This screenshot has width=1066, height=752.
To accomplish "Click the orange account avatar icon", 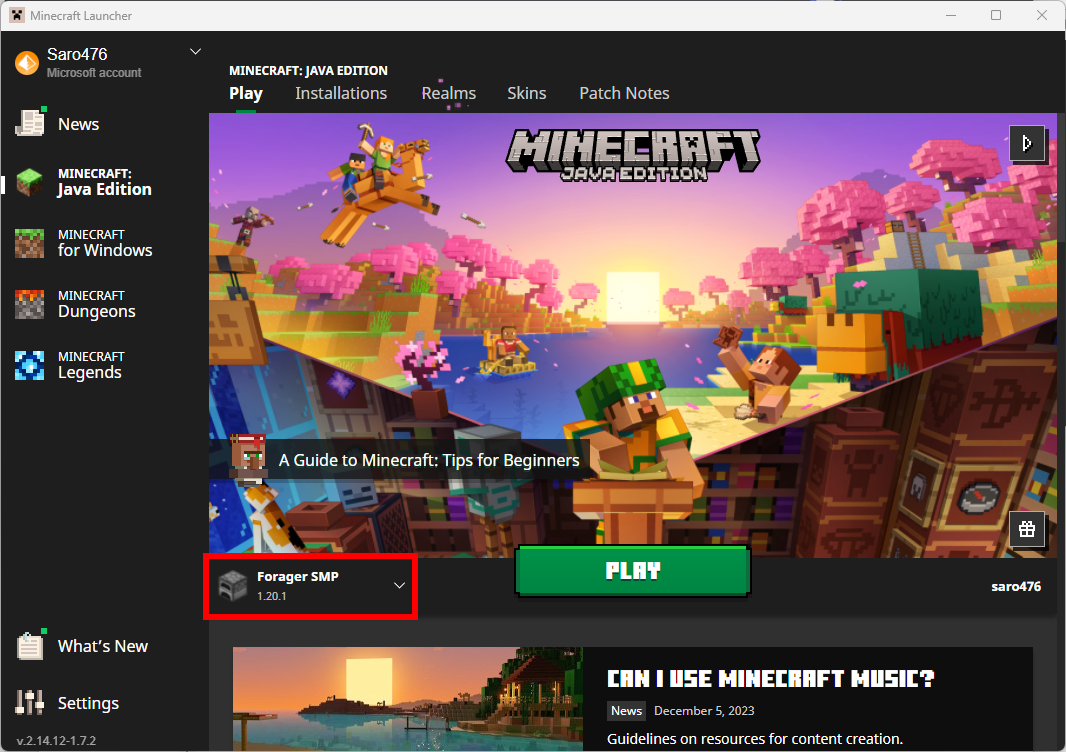I will pyautogui.click(x=27, y=63).
